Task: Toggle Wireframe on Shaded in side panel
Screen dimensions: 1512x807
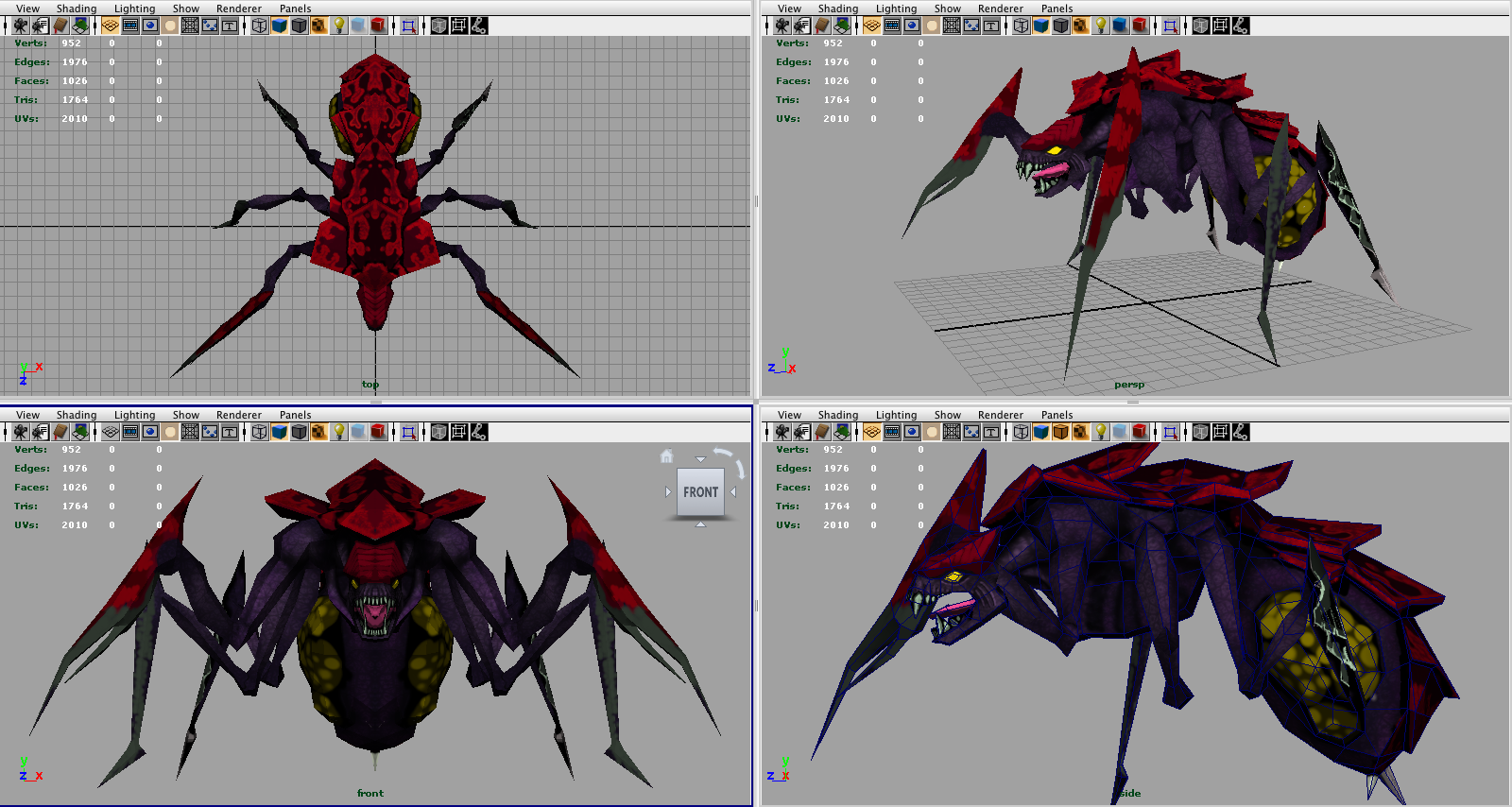Action: 1061,432
